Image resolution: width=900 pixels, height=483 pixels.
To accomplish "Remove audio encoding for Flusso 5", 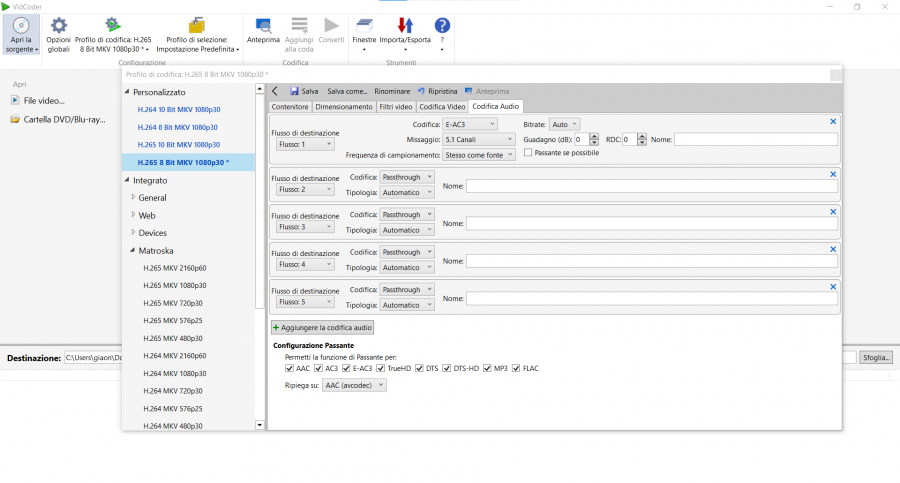I will coord(833,287).
